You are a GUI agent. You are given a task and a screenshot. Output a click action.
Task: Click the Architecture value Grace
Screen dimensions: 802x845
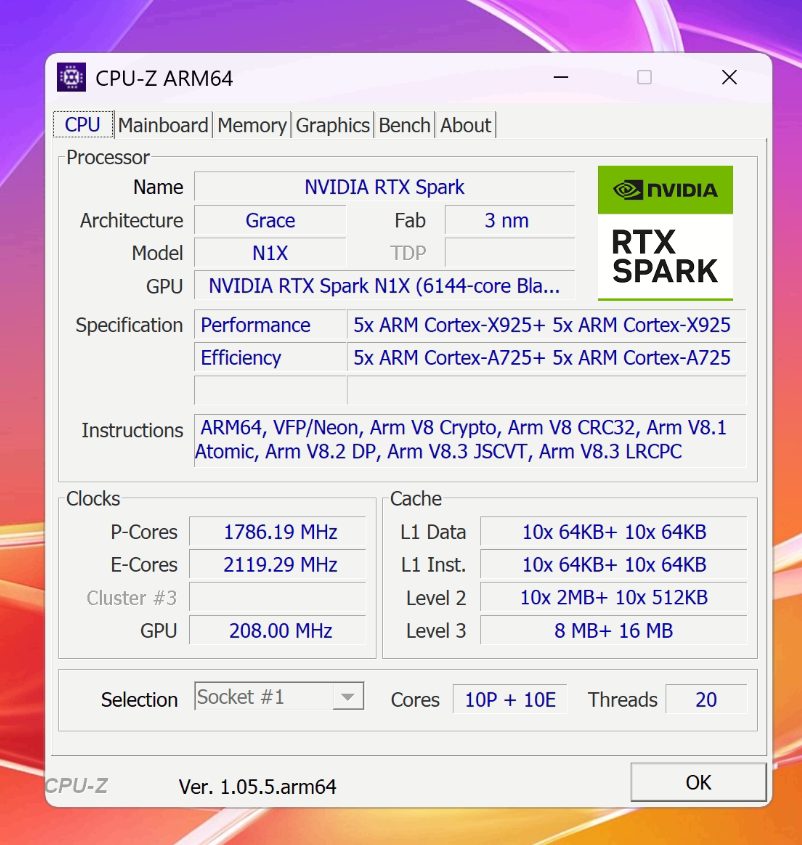coord(270,220)
